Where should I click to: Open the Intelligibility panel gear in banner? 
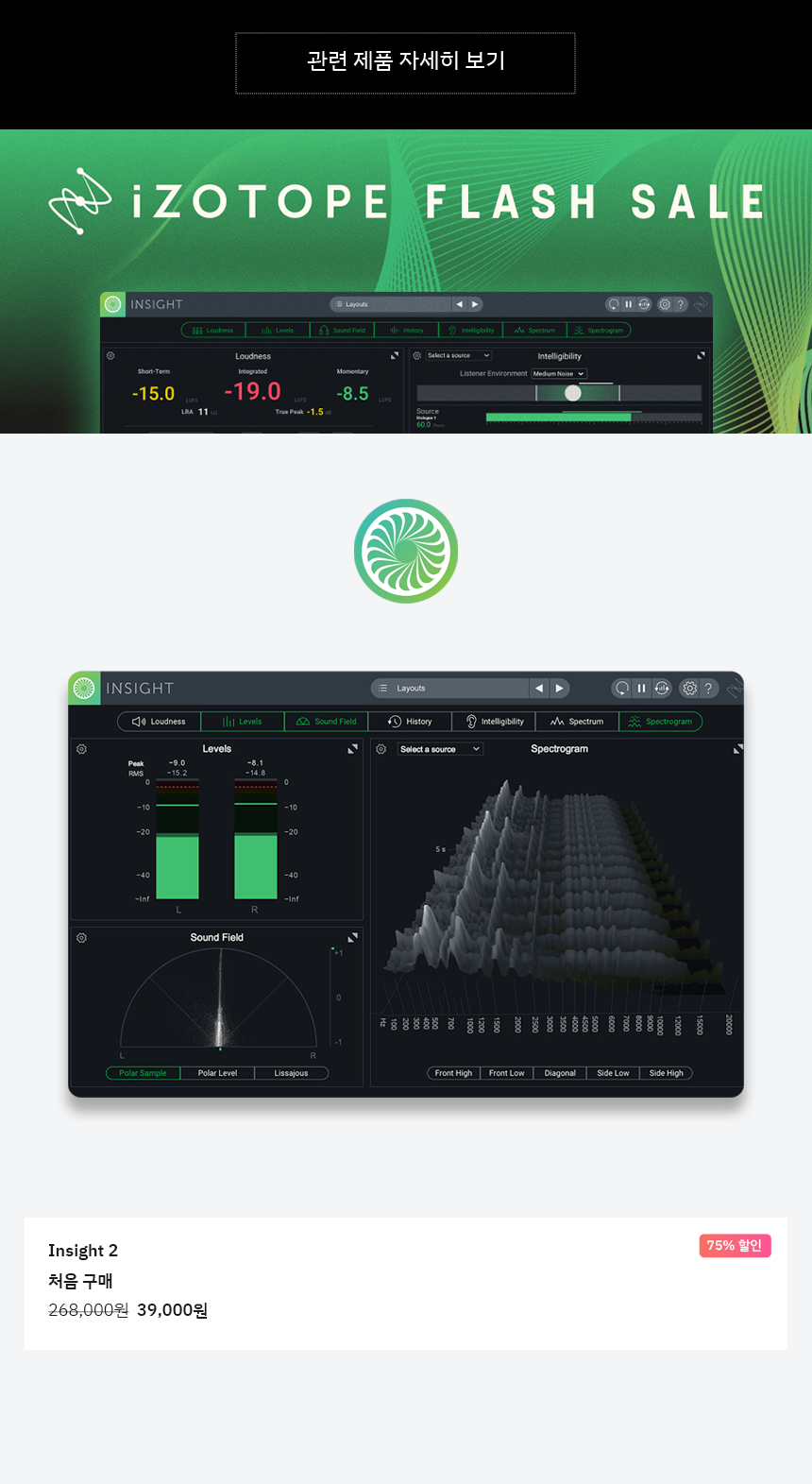417,356
